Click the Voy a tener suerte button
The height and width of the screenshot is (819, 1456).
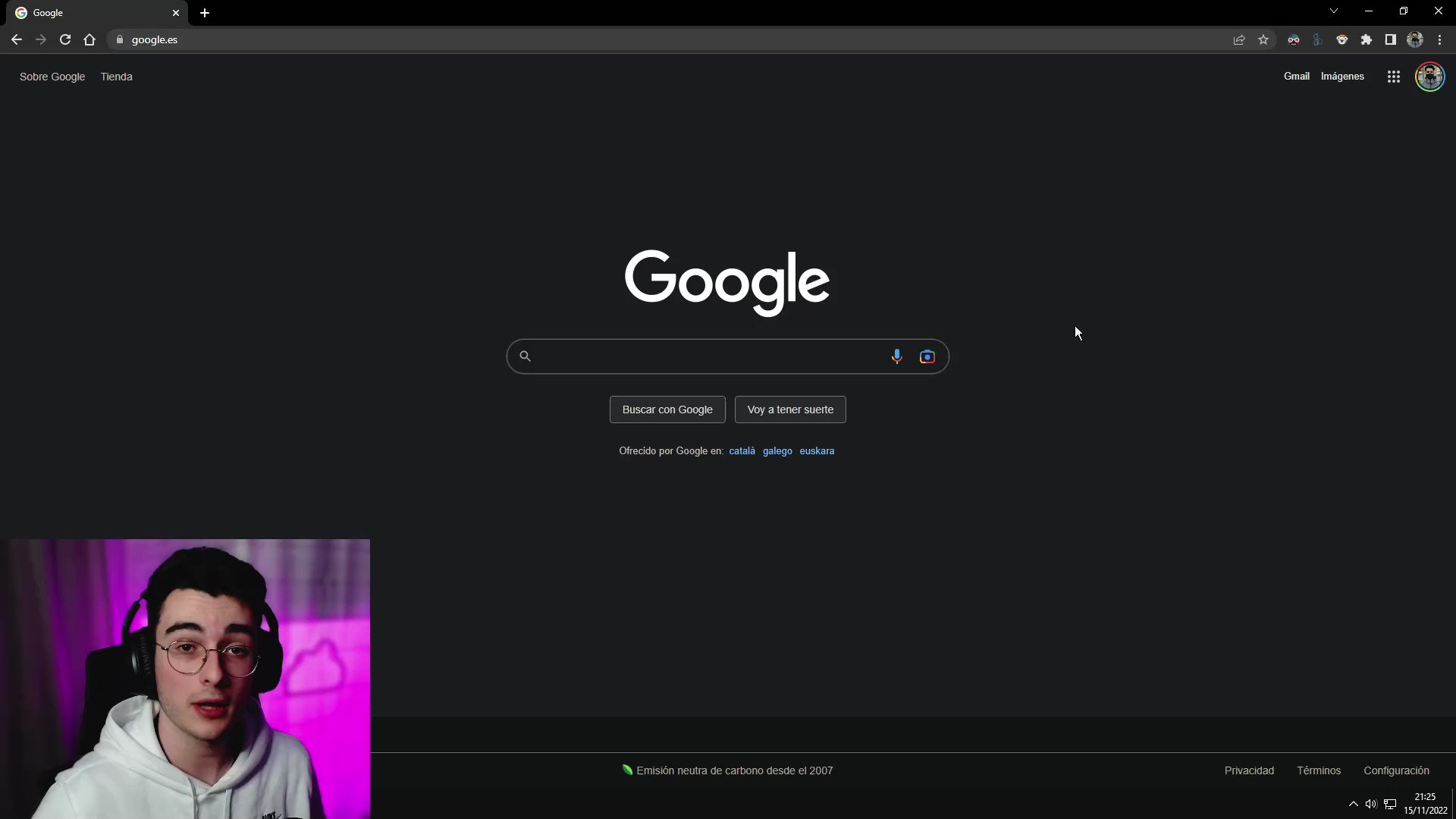point(790,409)
